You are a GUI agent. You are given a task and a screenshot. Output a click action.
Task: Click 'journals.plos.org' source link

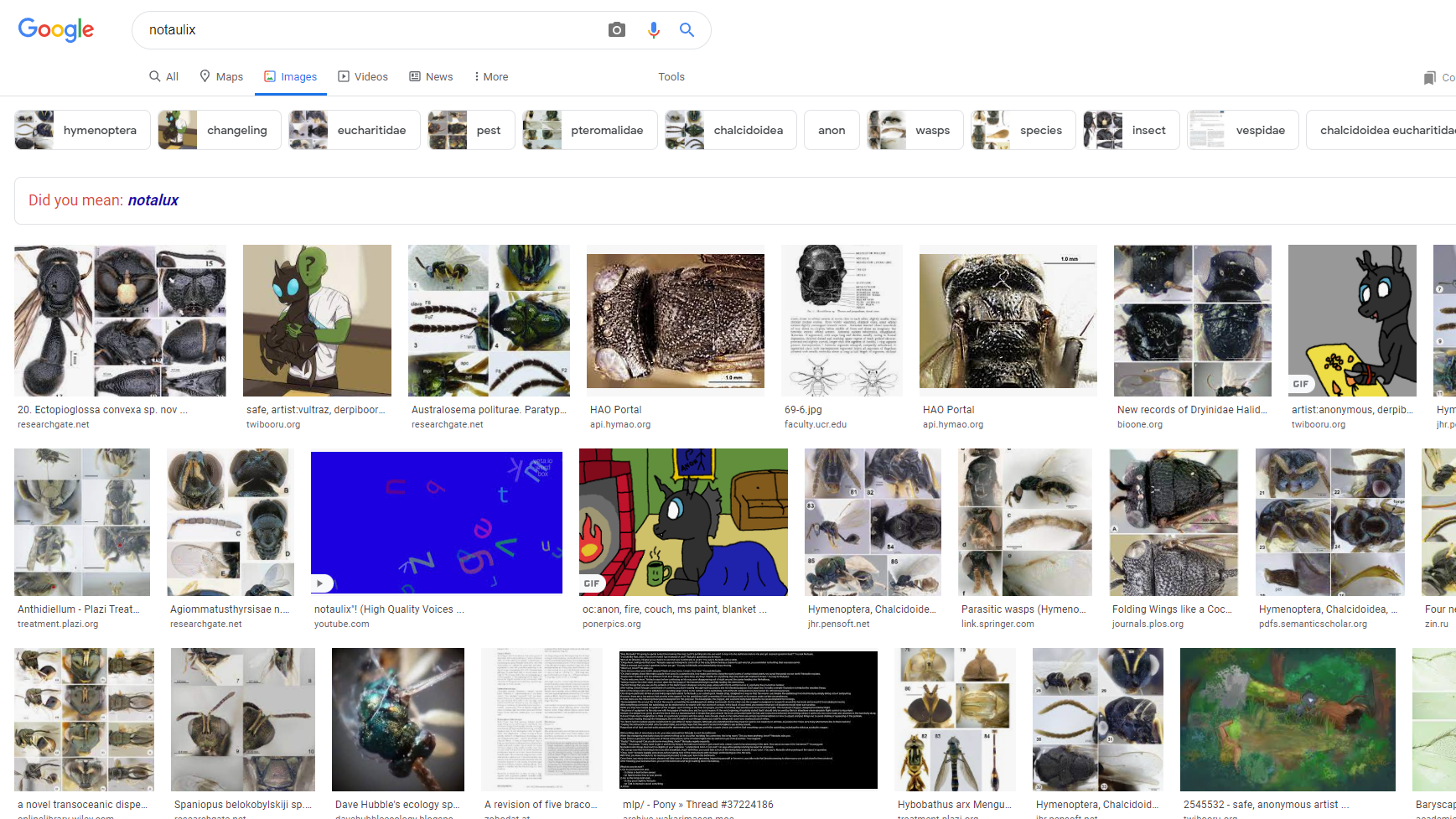point(1148,625)
